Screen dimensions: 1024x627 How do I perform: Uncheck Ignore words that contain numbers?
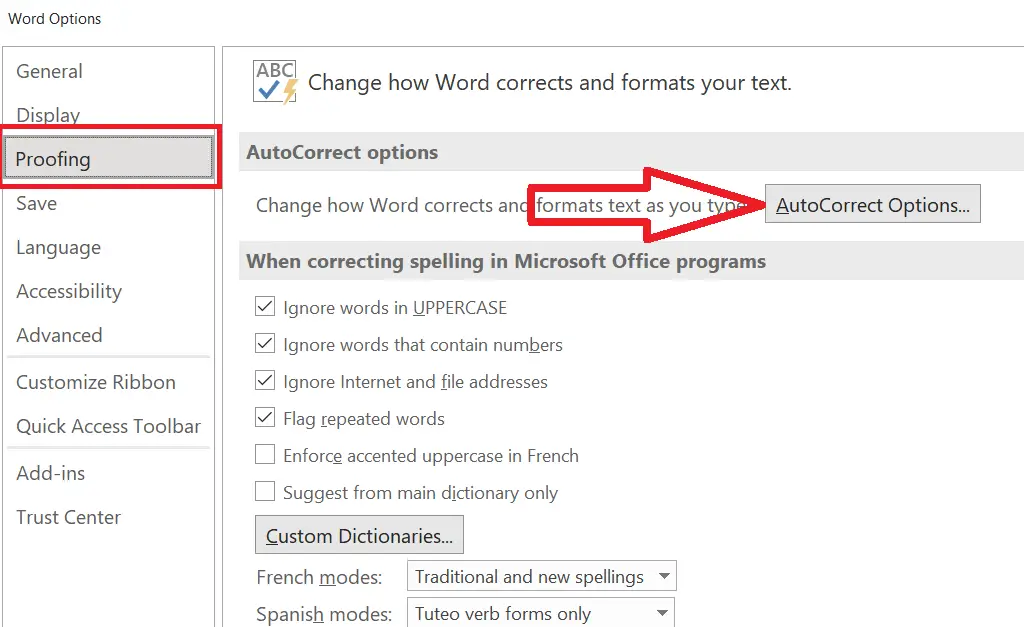264,343
